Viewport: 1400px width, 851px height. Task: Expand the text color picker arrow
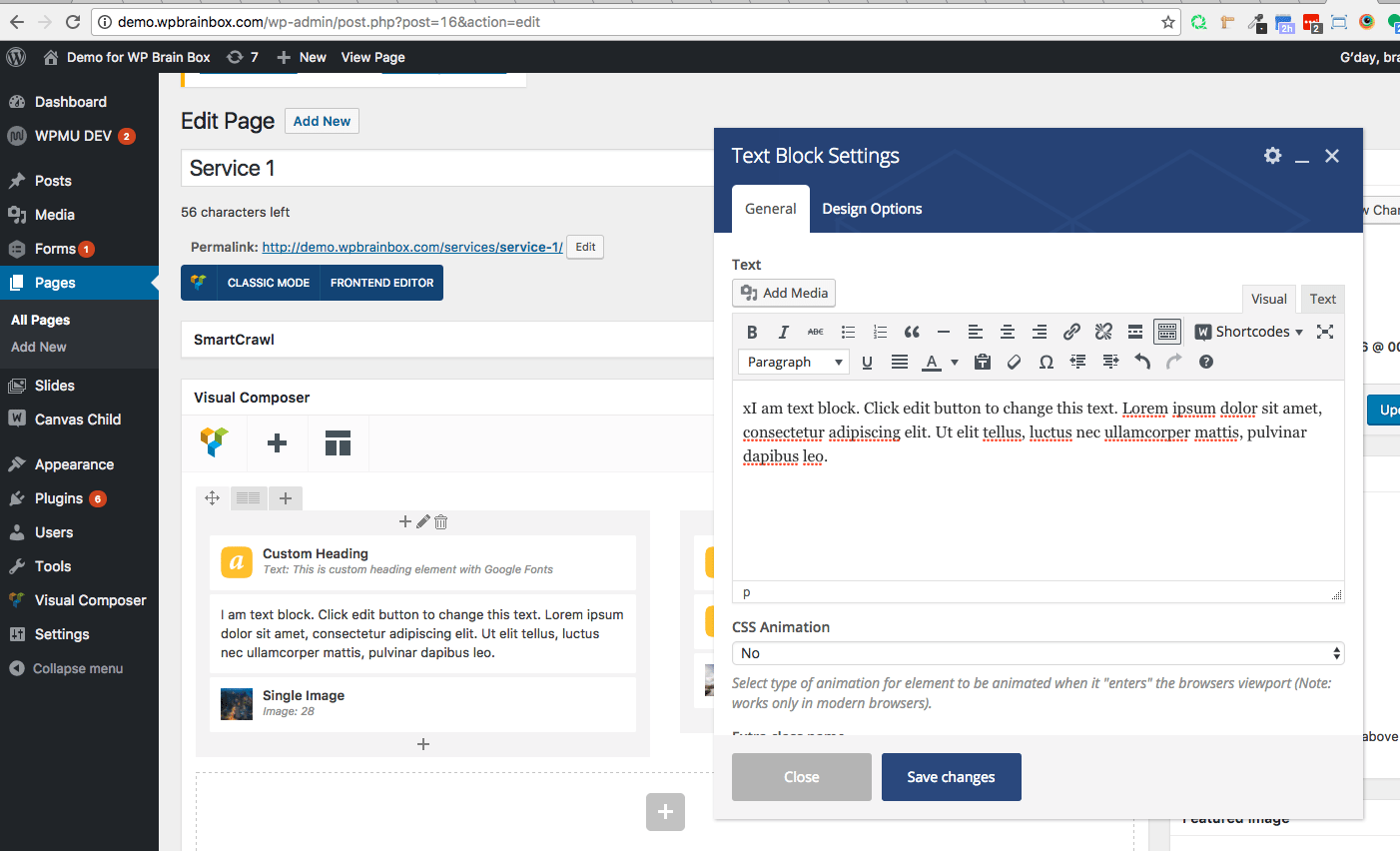click(955, 362)
